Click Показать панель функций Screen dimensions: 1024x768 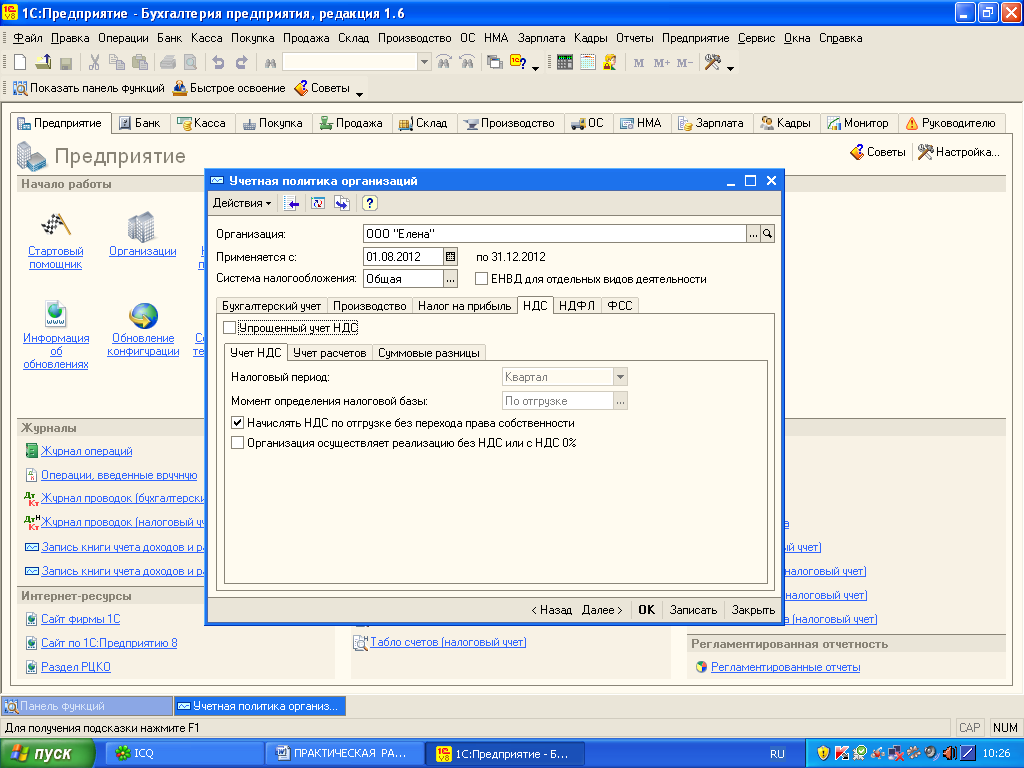(x=89, y=88)
